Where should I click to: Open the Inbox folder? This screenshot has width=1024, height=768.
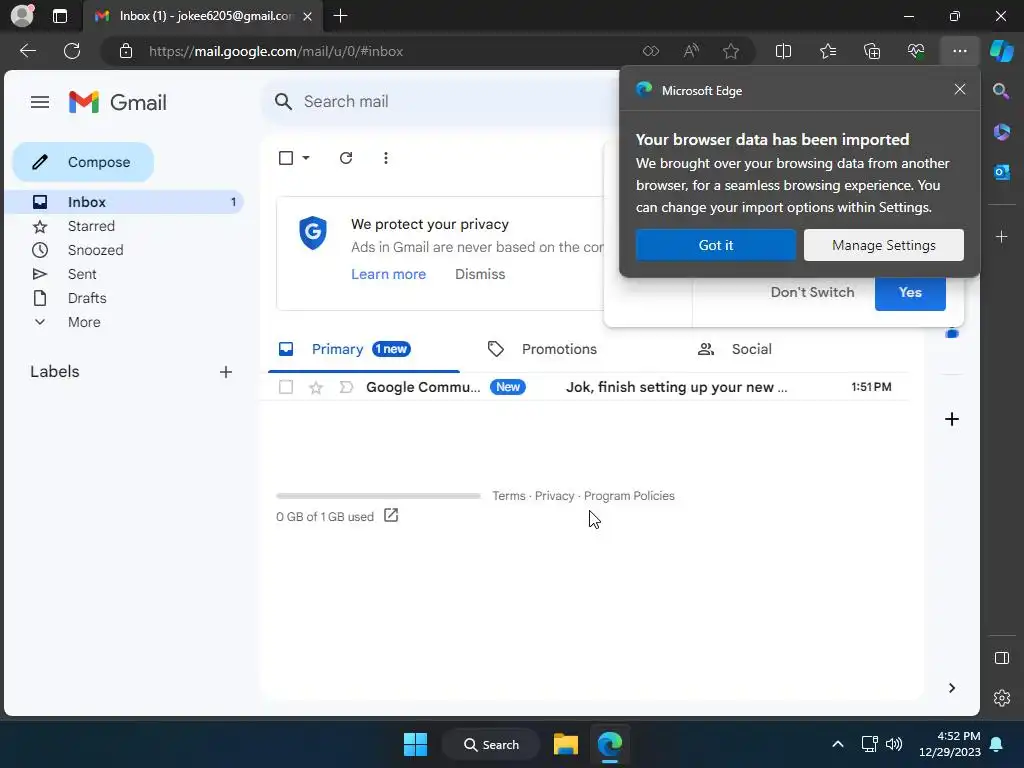[x=125, y=202]
